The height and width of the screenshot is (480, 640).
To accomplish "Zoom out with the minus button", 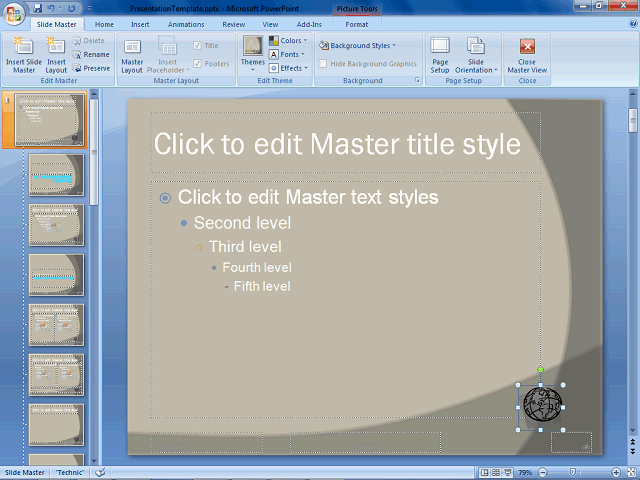I will pyautogui.click(x=542, y=473).
